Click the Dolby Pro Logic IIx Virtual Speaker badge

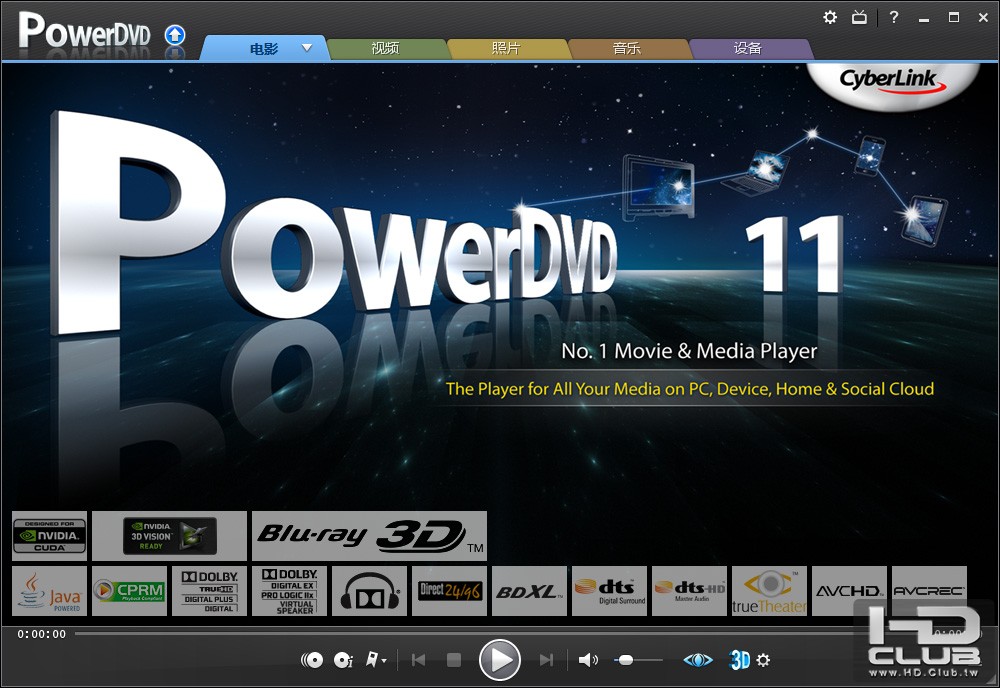(290, 591)
